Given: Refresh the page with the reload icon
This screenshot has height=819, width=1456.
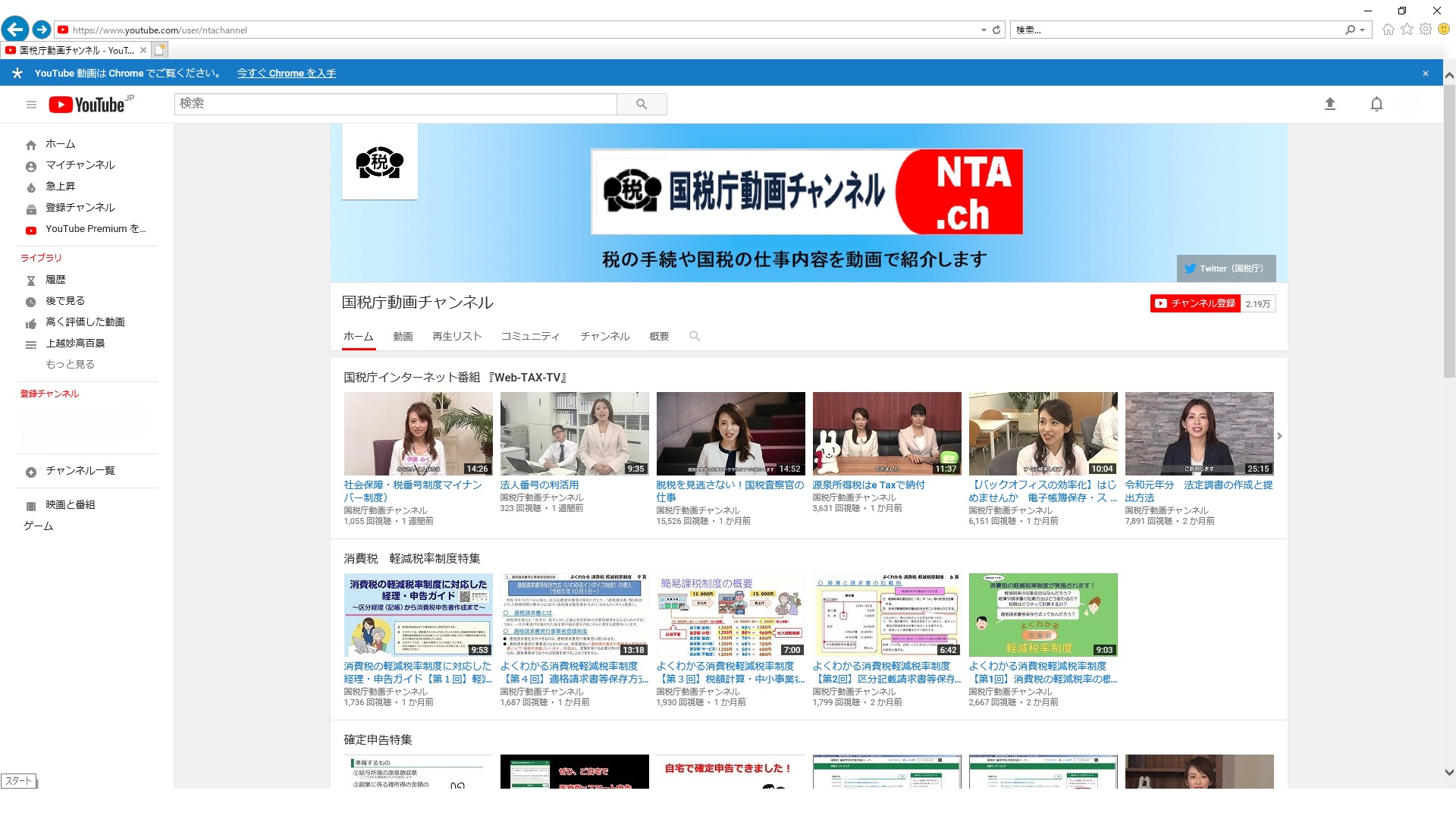Looking at the screenshot, I should [x=996, y=30].
